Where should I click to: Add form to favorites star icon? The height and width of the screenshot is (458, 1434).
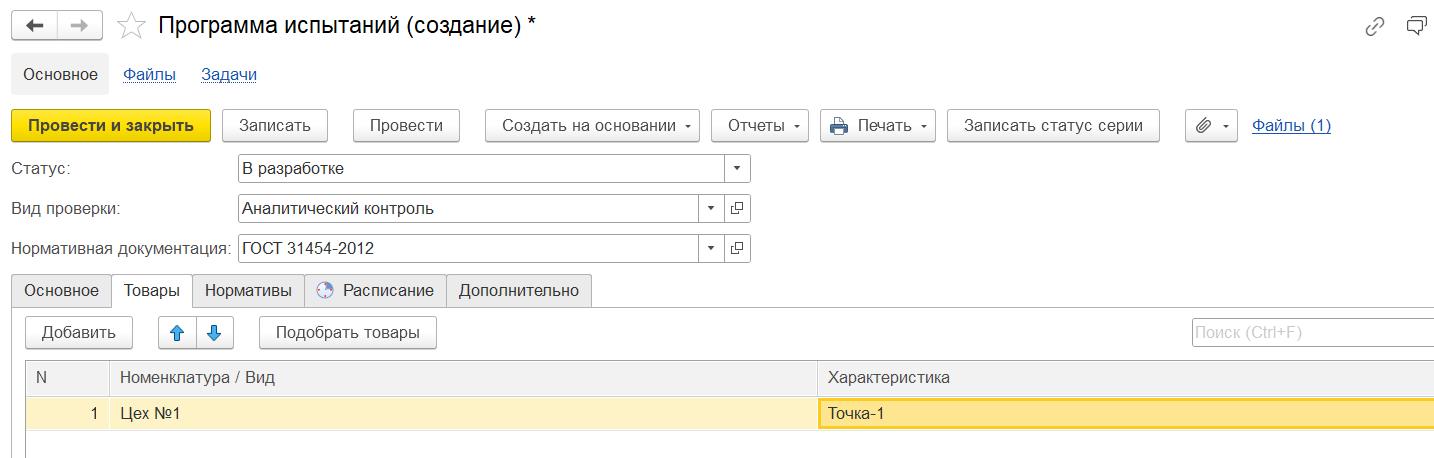pos(131,26)
